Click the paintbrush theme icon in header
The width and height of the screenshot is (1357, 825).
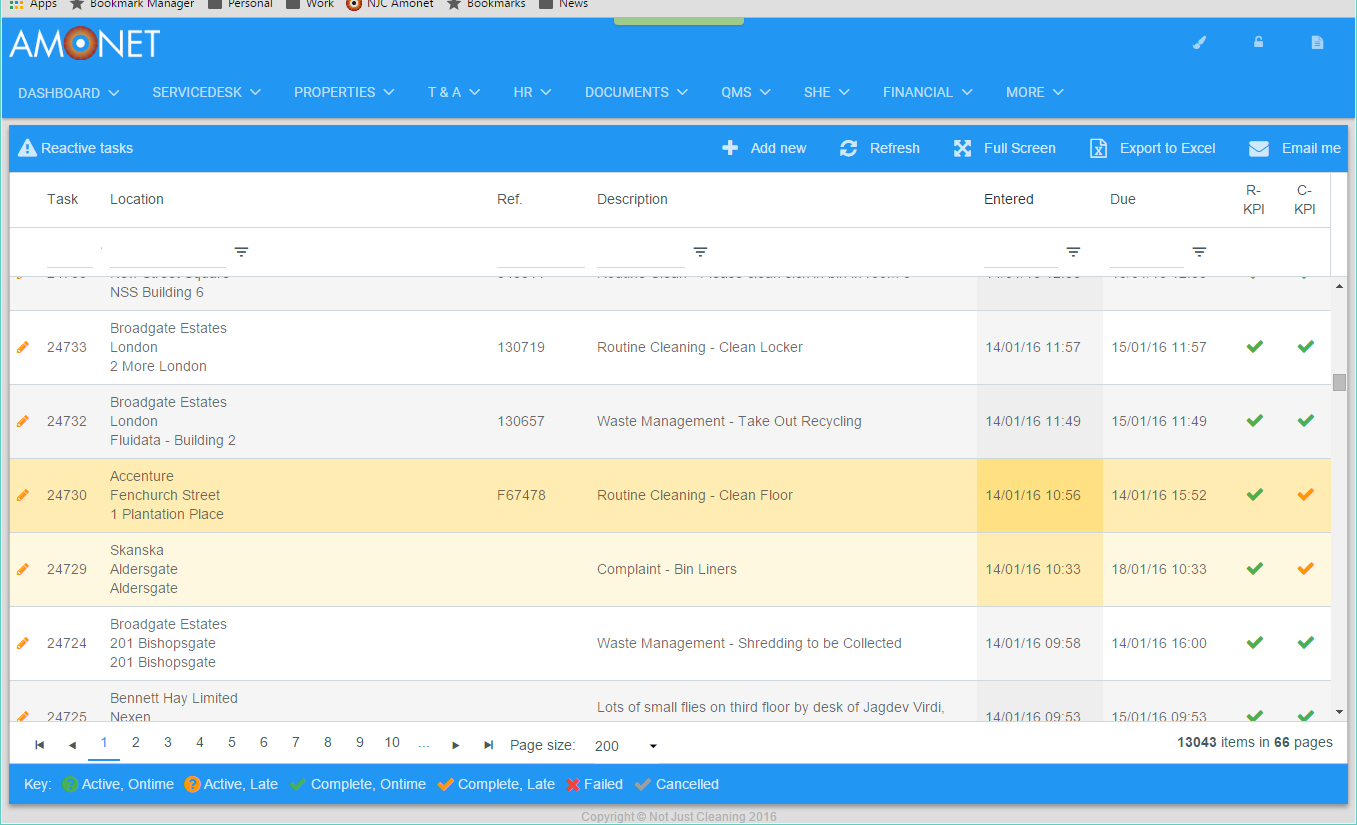[x=1200, y=42]
